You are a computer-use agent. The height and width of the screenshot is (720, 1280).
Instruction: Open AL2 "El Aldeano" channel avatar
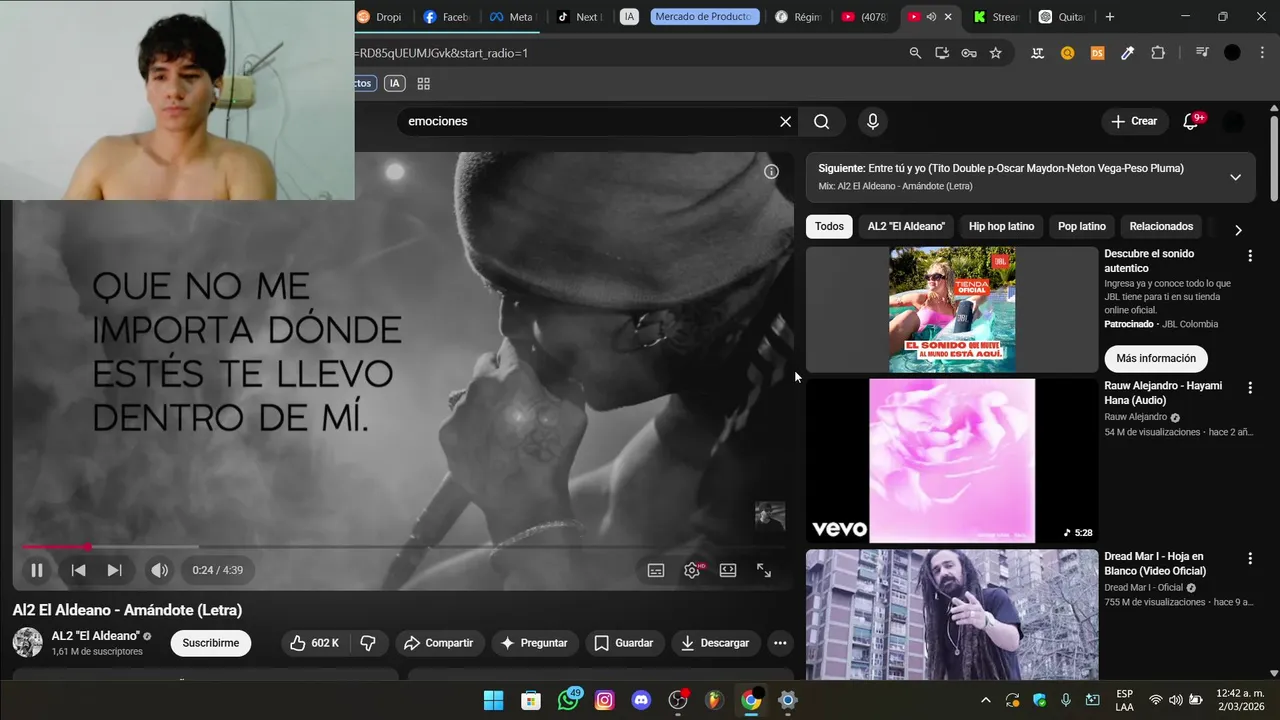click(28, 643)
